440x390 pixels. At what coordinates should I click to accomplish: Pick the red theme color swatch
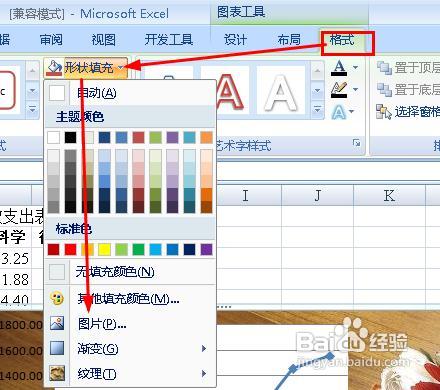coord(138,137)
